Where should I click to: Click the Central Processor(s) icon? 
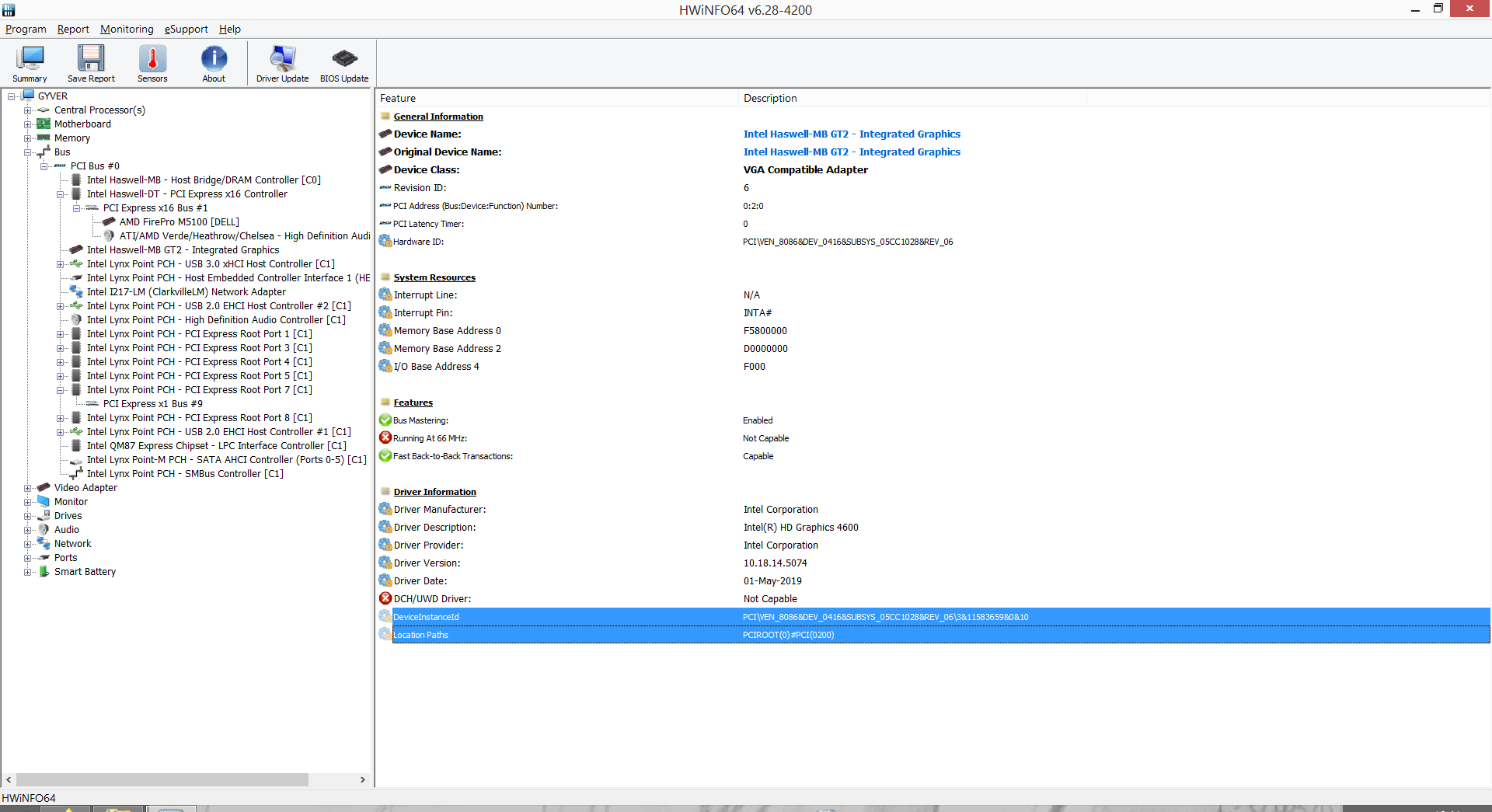tap(44, 110)
